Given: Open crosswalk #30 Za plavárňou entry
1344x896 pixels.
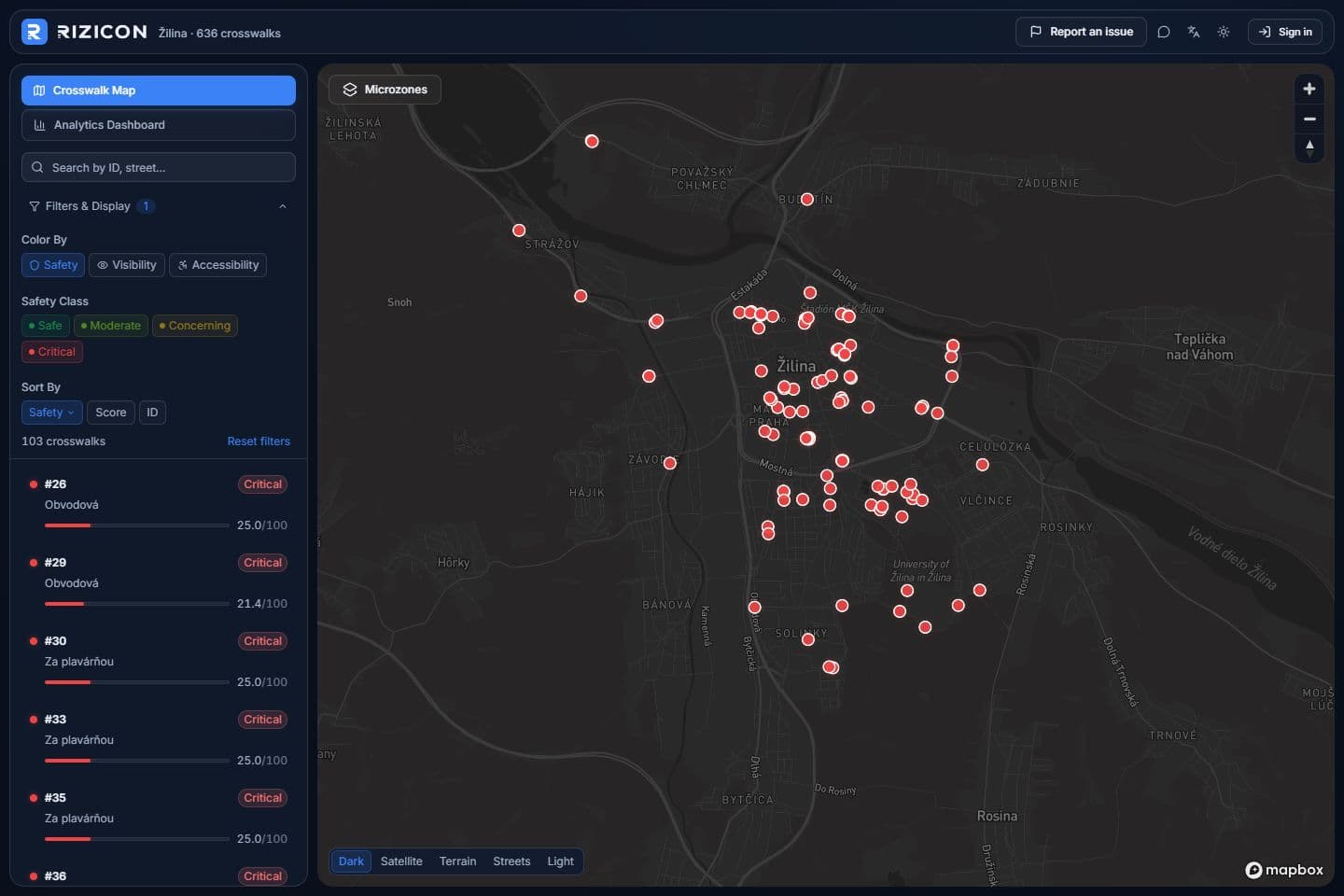Looking at the screenshot, I should [x=159, y=661].
